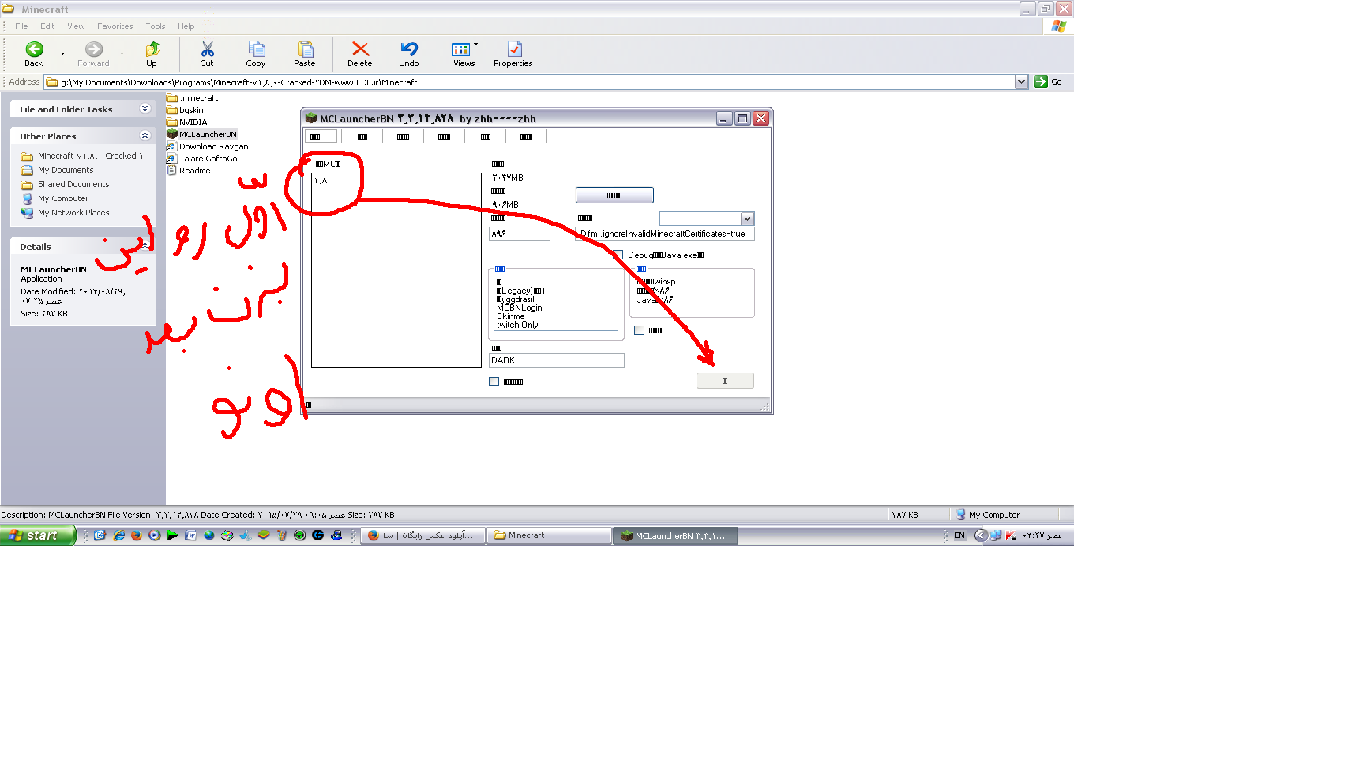1360x768 pixels.
Task: Click the Paste toolbar icon
Action: coord(305,54)
